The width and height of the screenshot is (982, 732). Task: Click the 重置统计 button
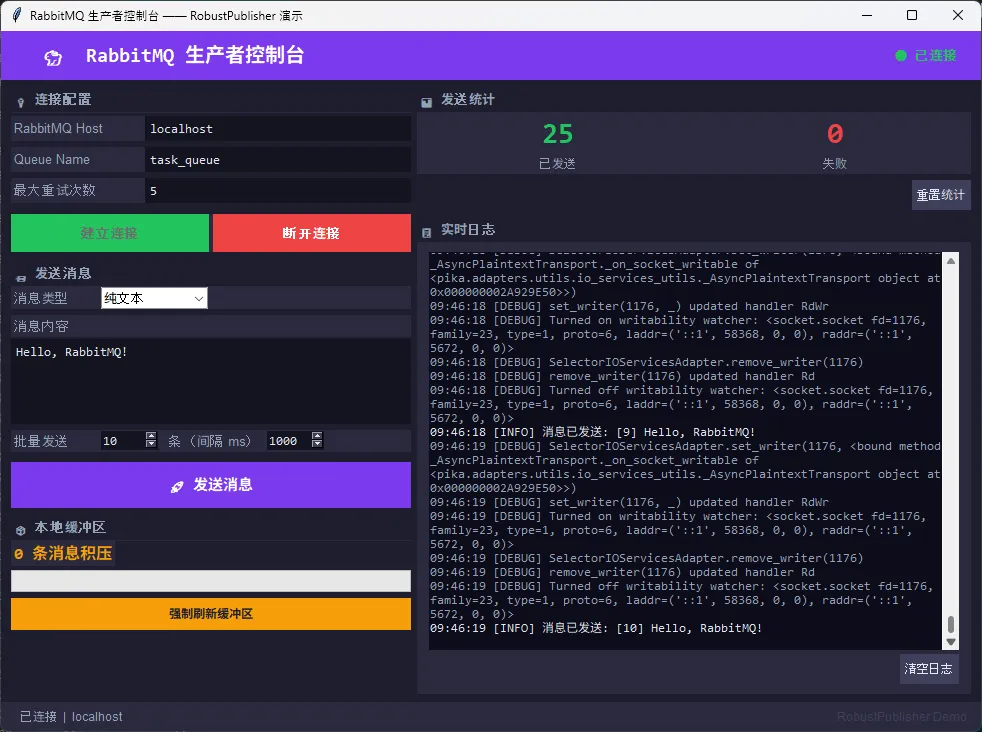point(941,195)
